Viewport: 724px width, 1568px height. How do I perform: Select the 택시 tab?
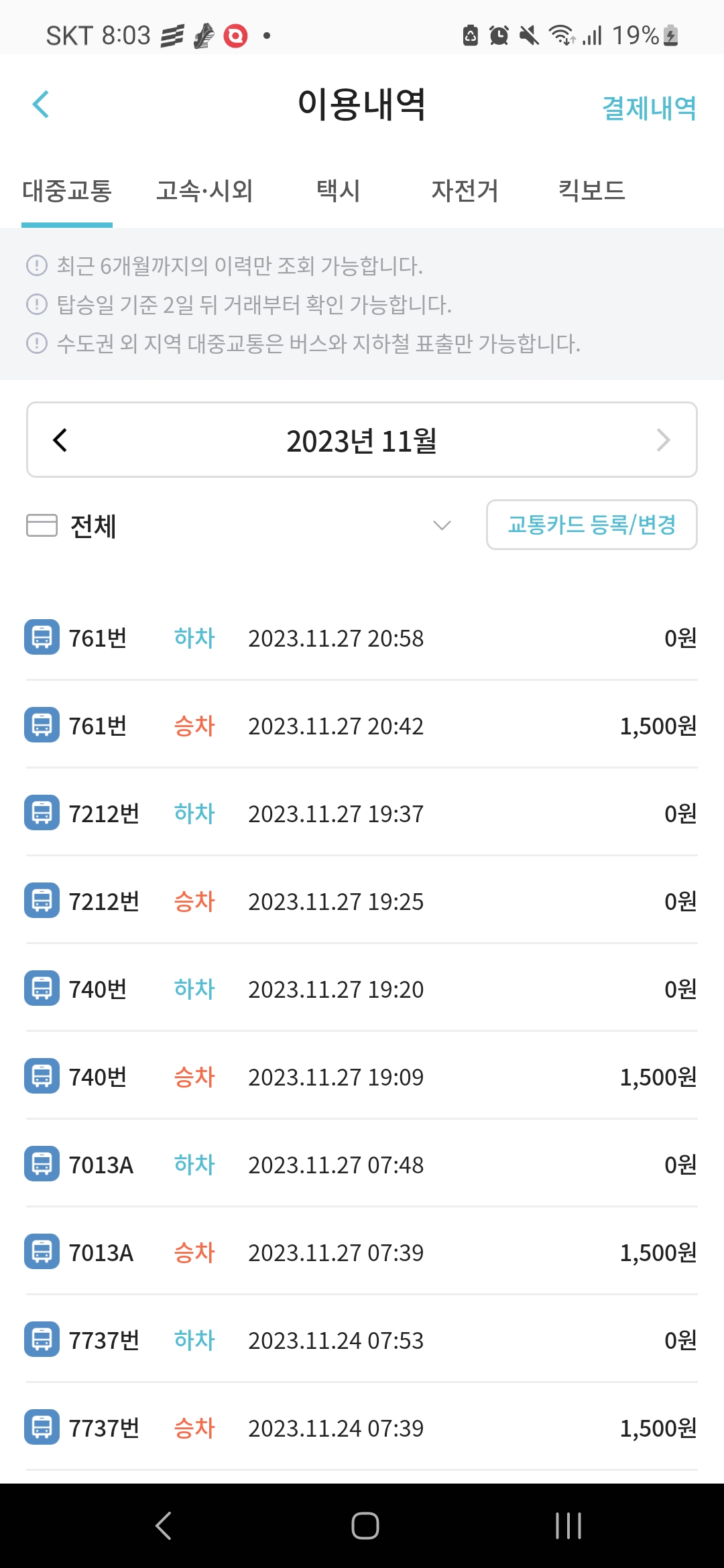(338, 191)
